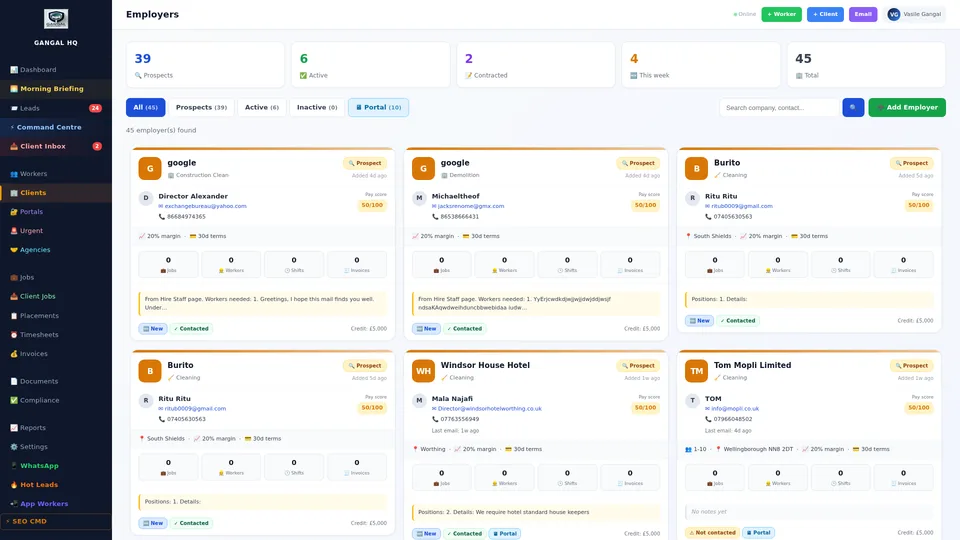960x540 pixels.
Task: Click the D contact avatar for Director Alexander
Action: (146, 198)
